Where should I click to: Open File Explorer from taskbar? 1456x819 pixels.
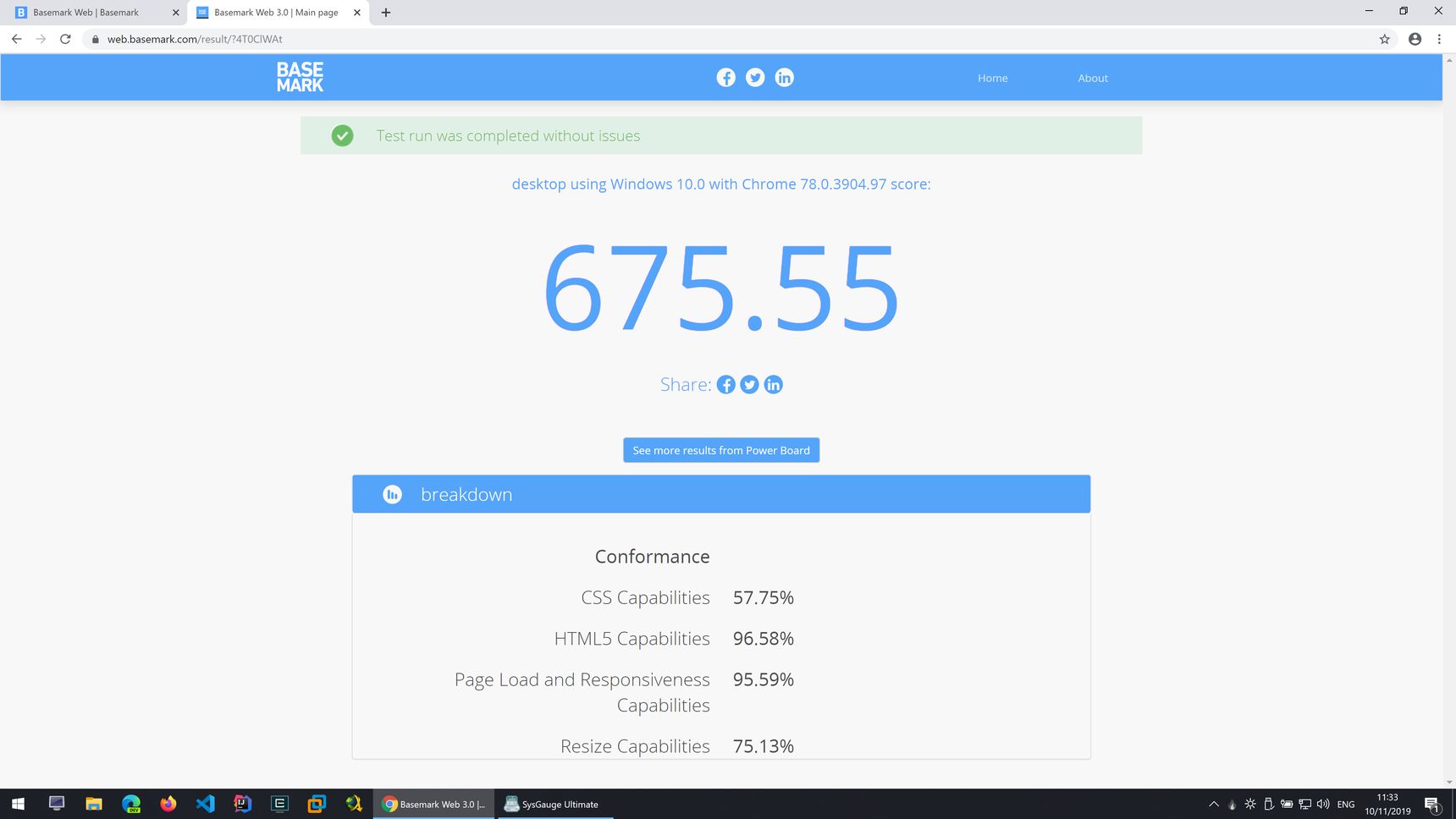[94, 804]
